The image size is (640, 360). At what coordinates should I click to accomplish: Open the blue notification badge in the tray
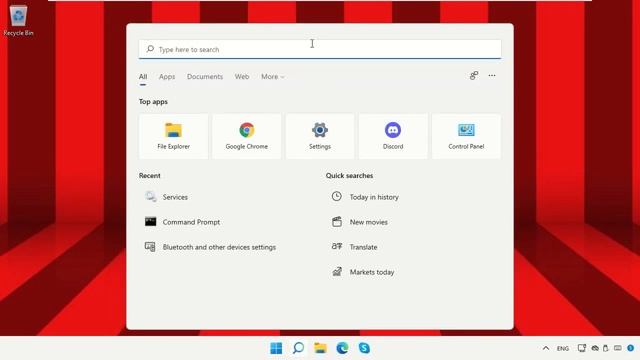click(631, 348)
